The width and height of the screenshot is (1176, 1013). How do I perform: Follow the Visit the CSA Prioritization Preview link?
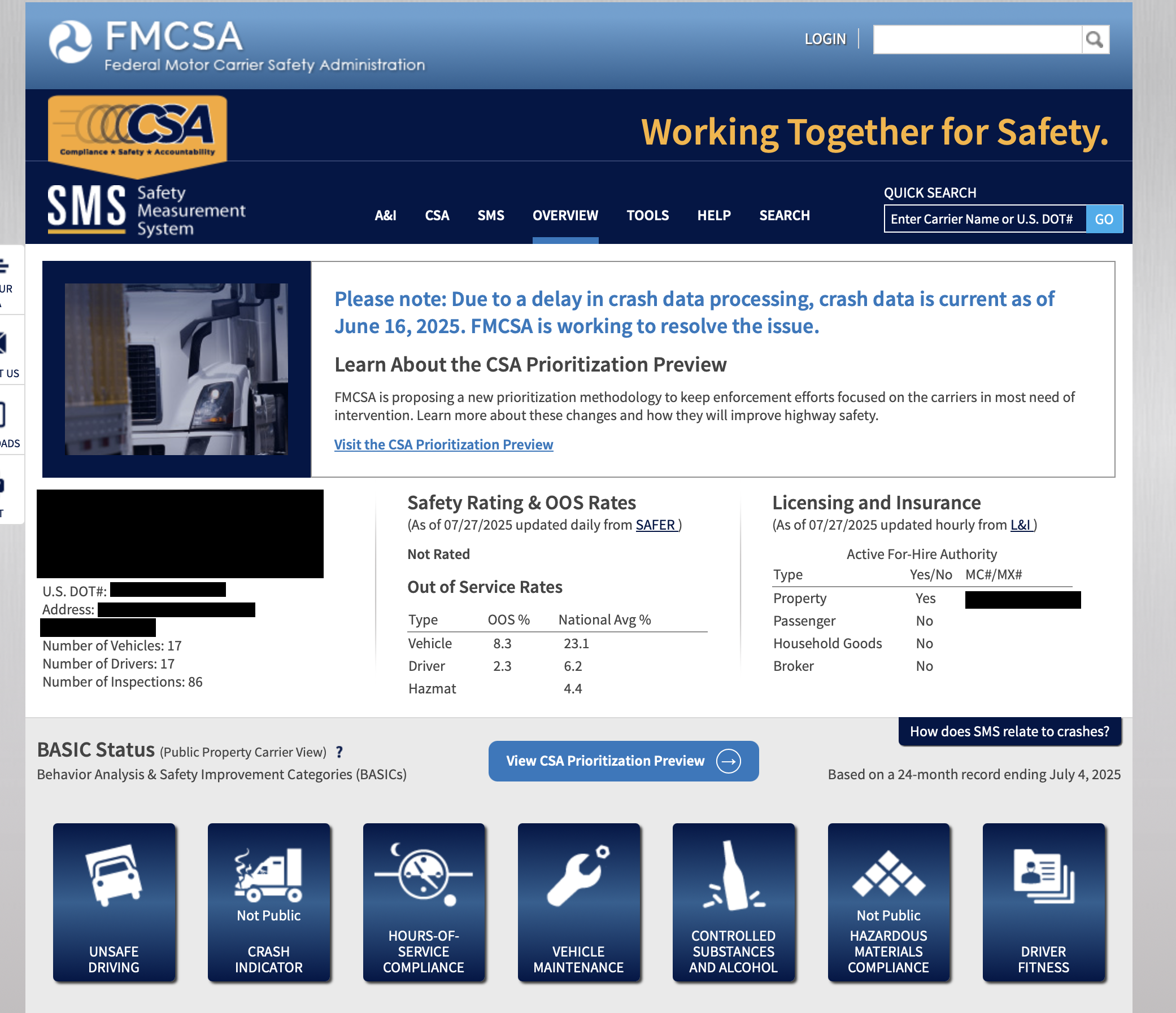(443, 444)
